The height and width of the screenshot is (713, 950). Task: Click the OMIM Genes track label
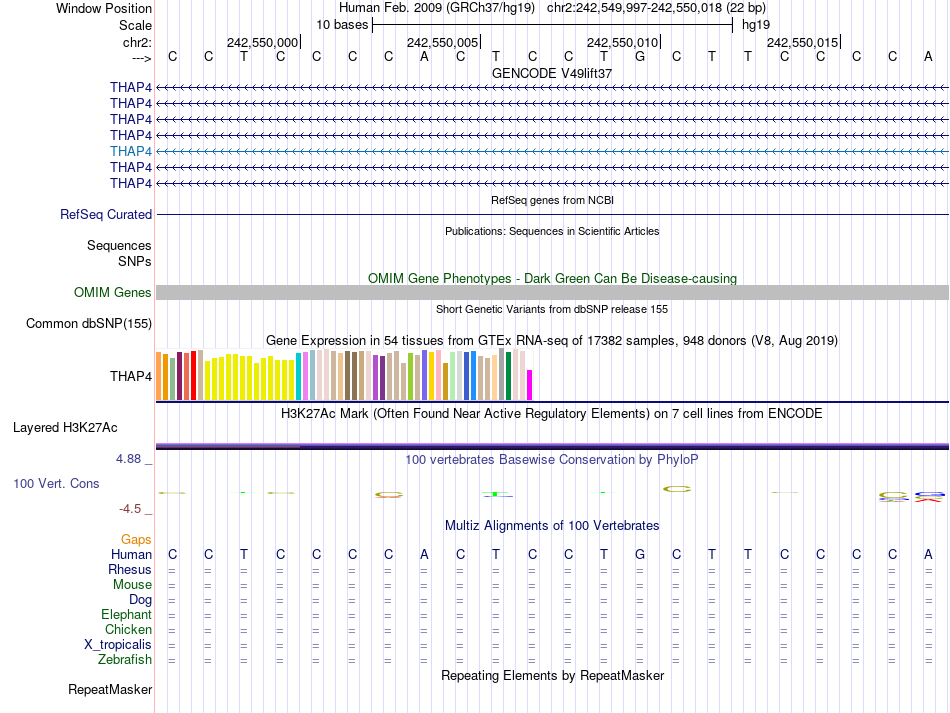[x=113, y=293]
